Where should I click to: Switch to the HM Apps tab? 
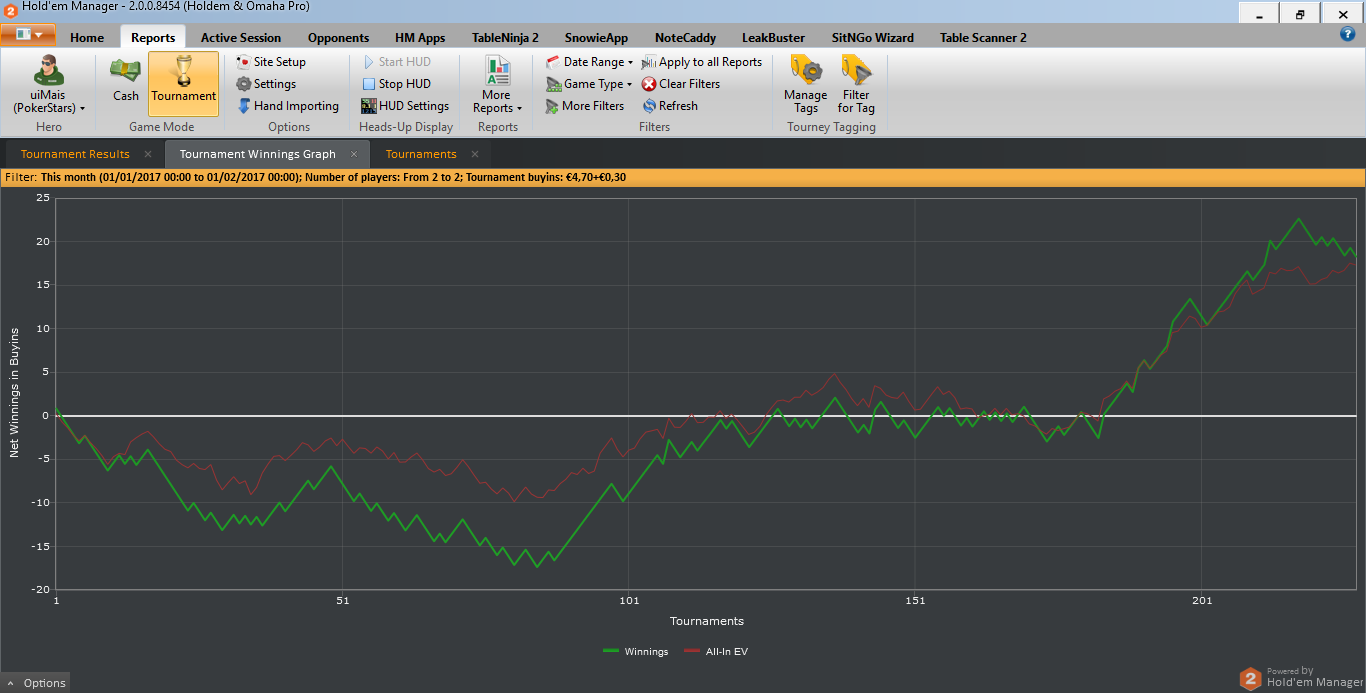point(420,38)
